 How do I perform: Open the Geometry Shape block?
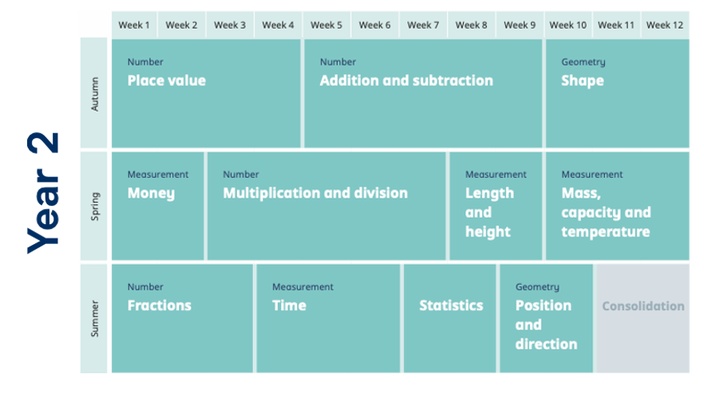coord(617,93)
